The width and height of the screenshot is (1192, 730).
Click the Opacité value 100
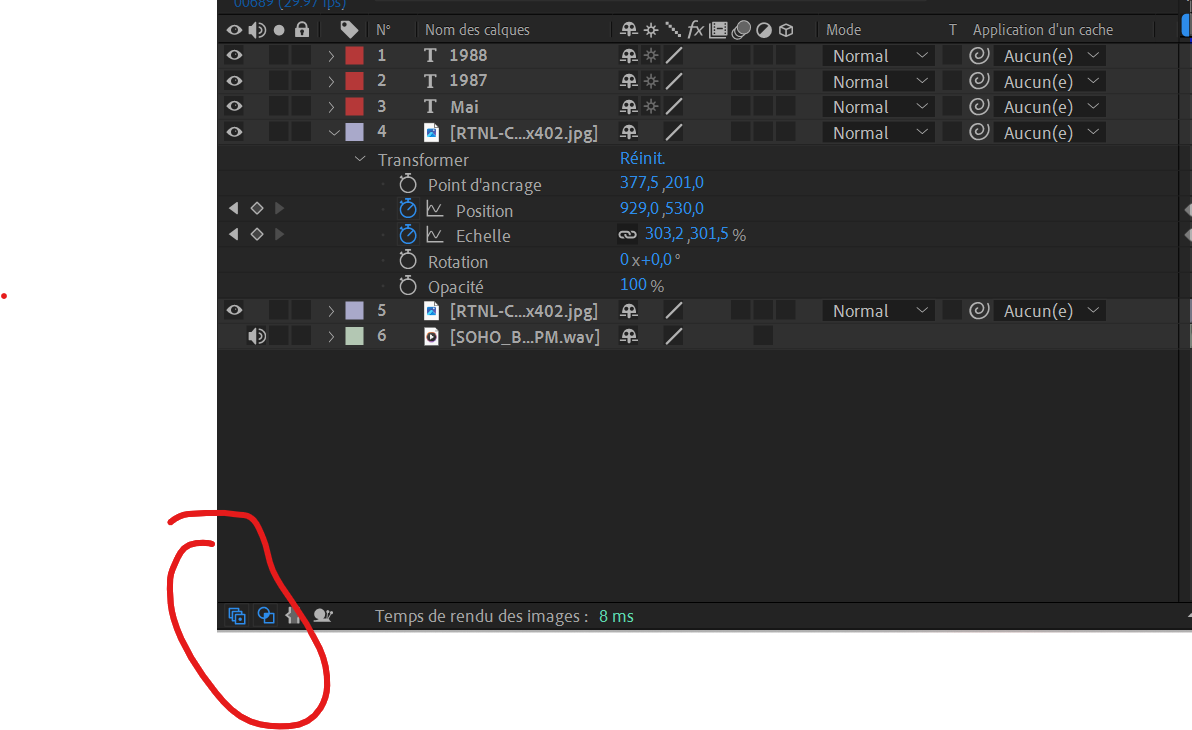click(633, 284)
